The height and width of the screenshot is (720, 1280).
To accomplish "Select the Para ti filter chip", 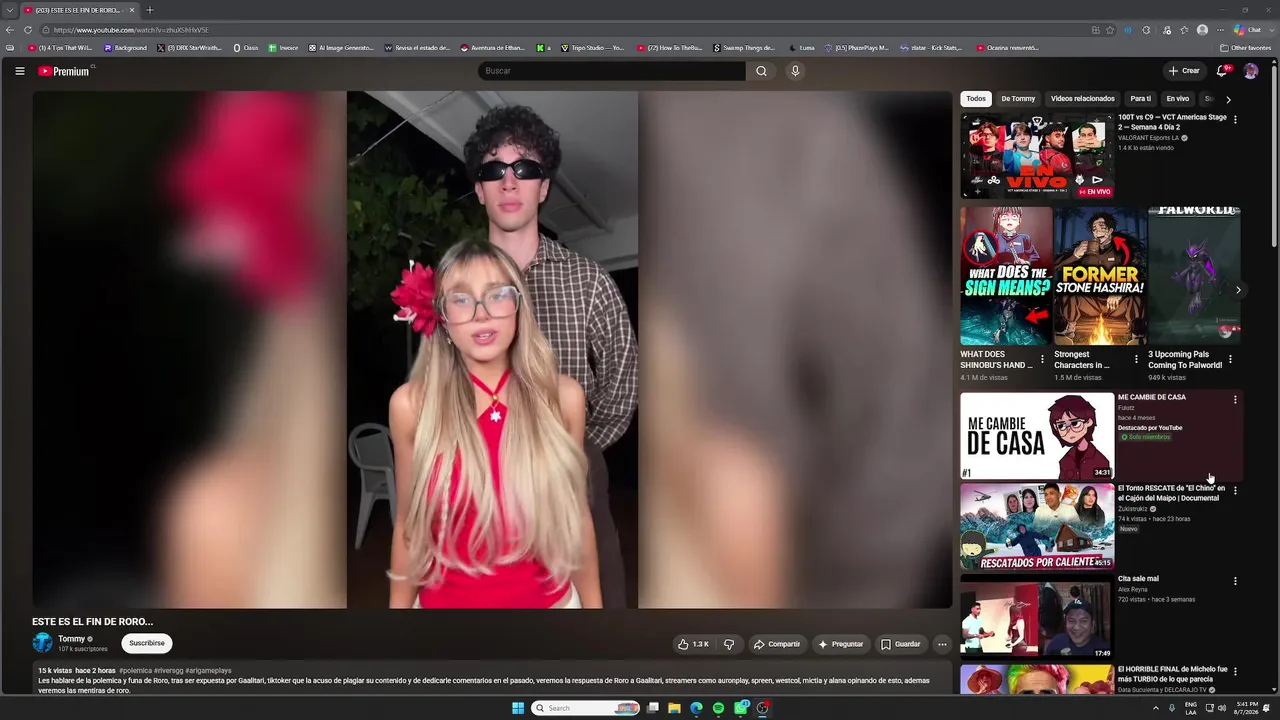I will [1141, 99].
